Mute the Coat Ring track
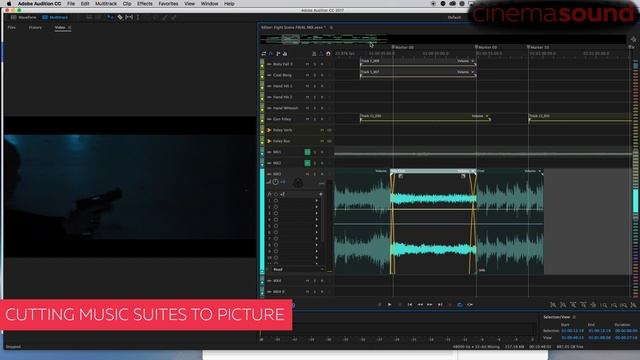The width and height of the screenshot is (640, 360). (x=307, y=76)
